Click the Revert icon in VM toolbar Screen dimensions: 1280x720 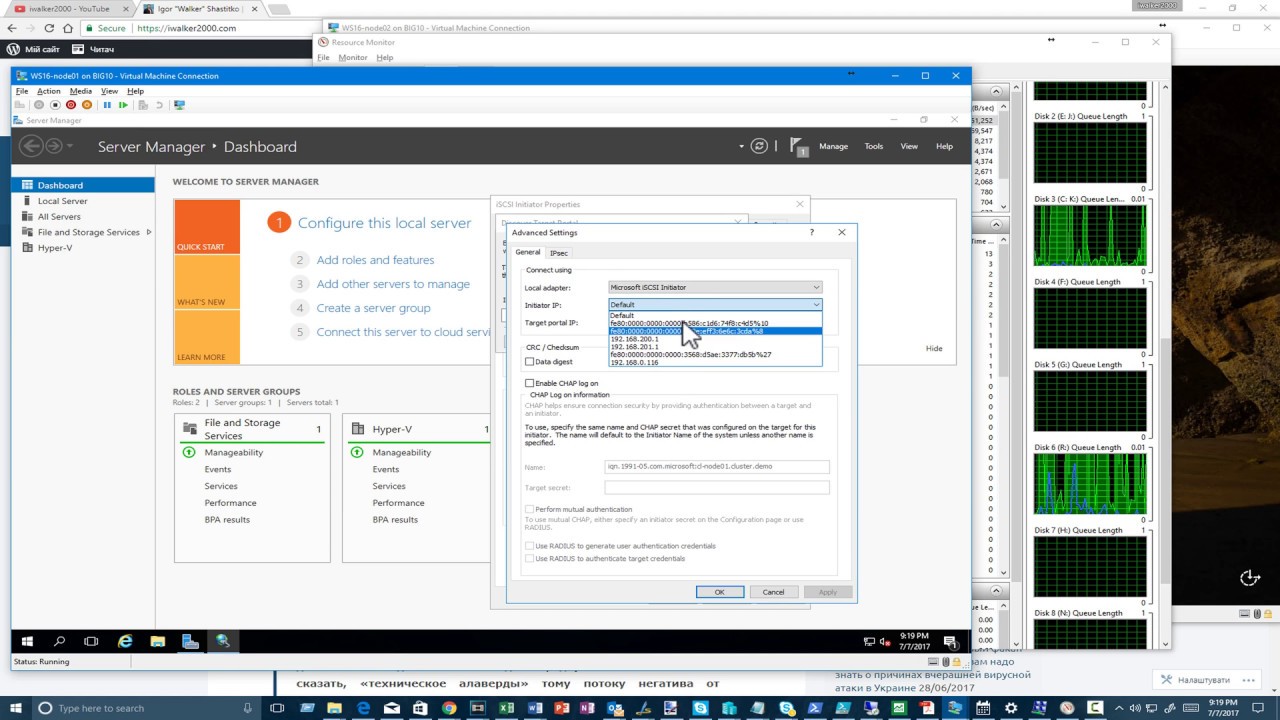click(x=159, y=105)
